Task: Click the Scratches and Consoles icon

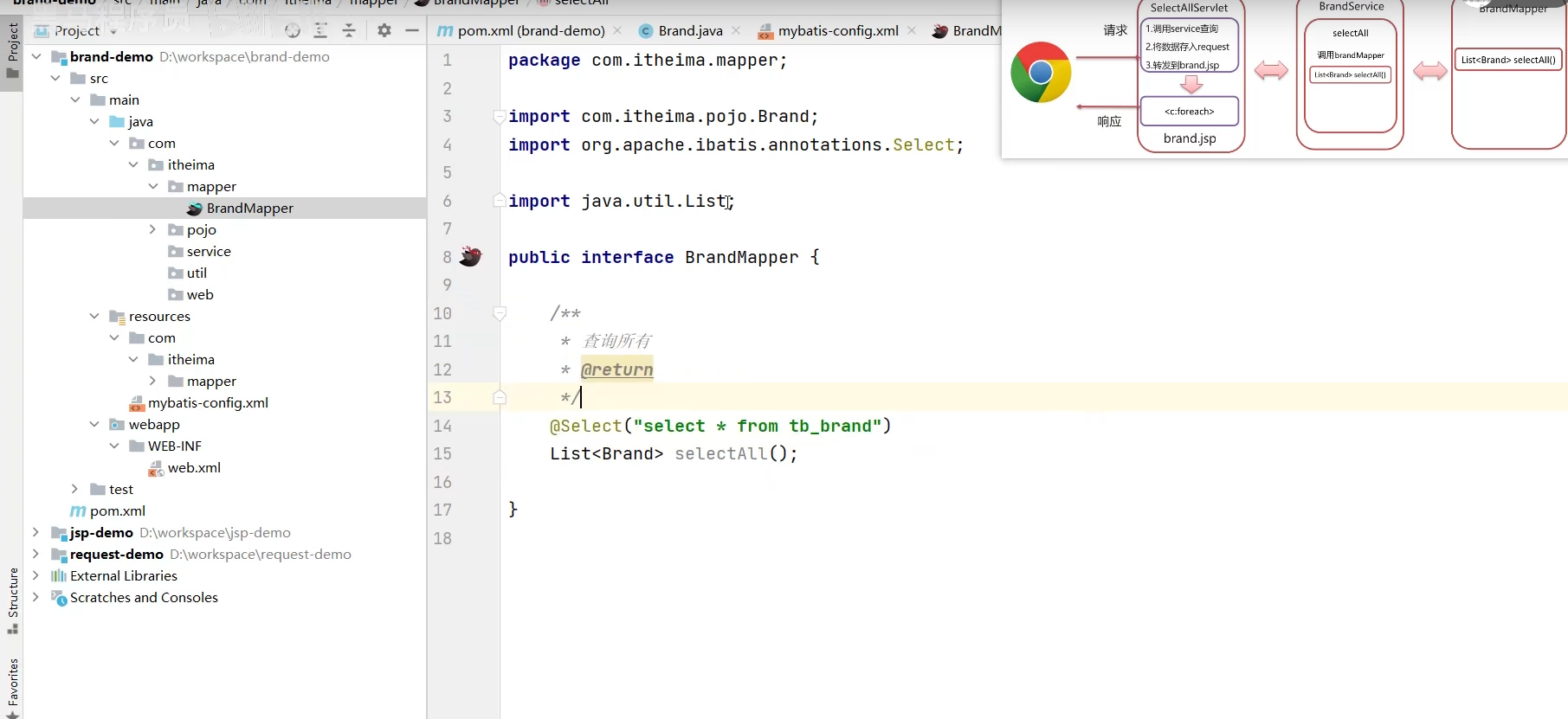Action: [59, 597]
